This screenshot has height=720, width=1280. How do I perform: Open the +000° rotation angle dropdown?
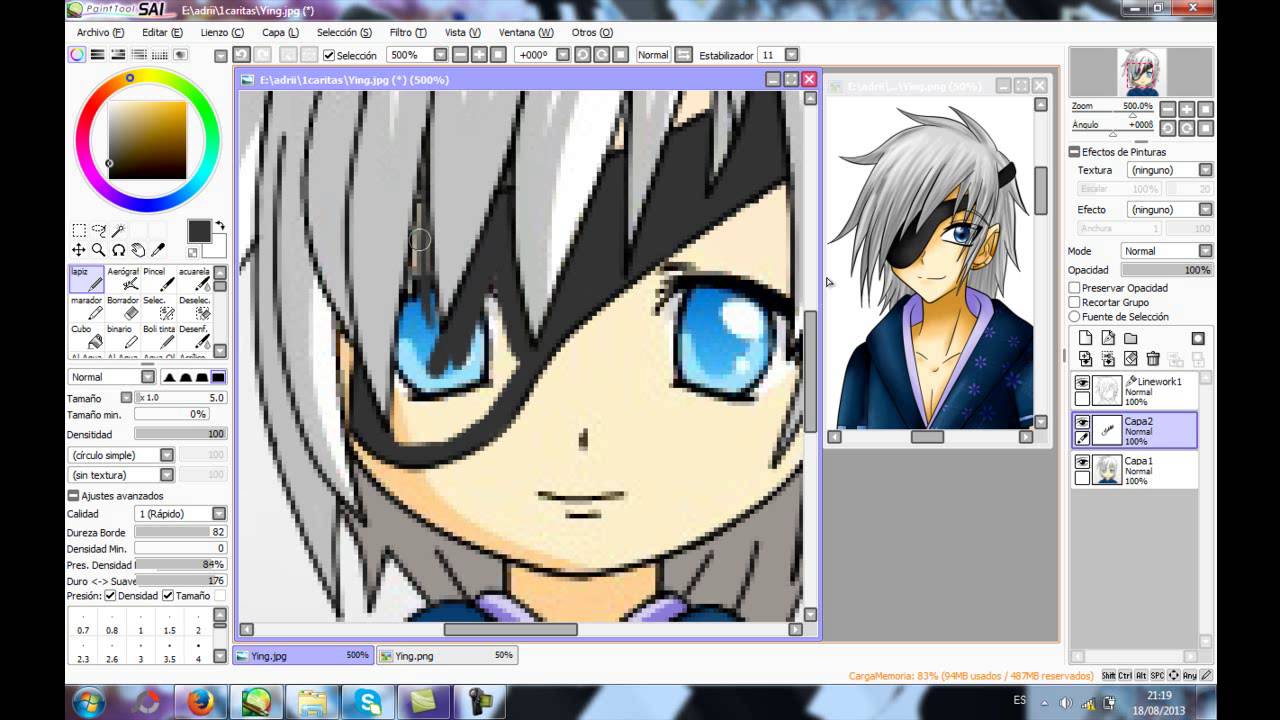(562, 55)
